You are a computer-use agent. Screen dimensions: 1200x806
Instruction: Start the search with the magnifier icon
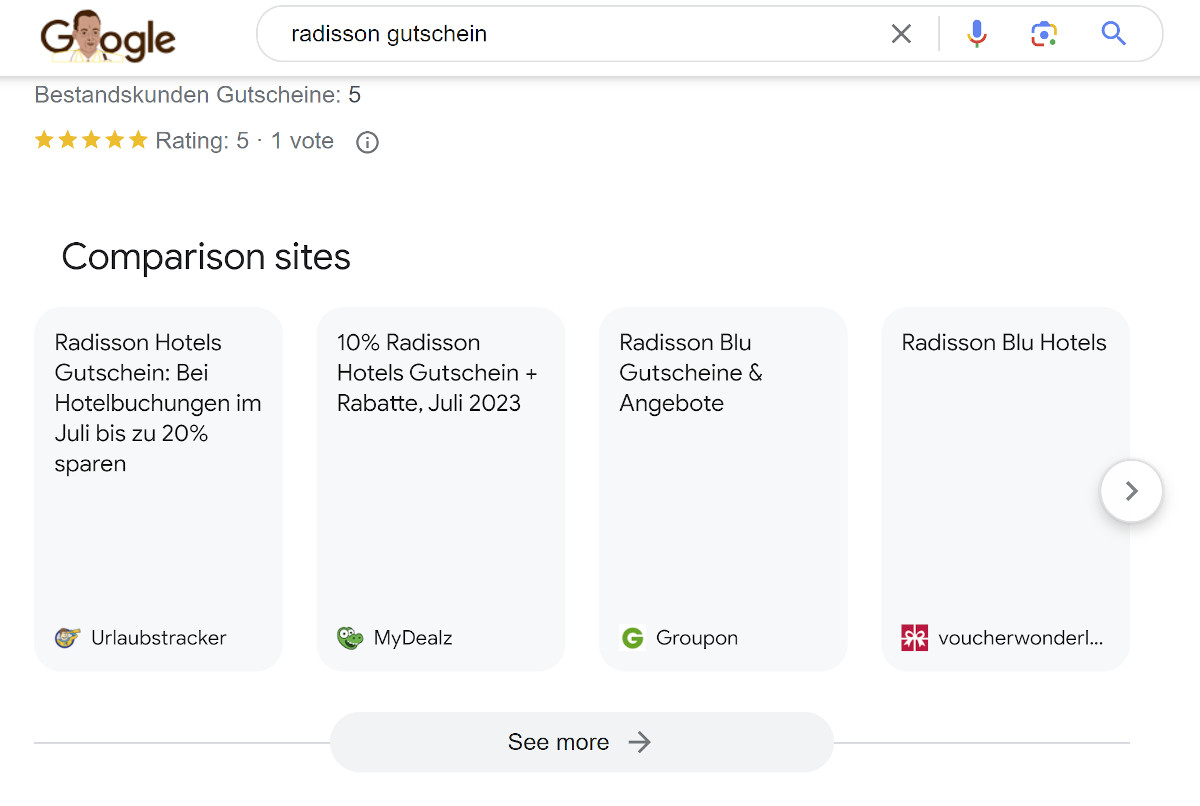click(x=1112, y=33)
